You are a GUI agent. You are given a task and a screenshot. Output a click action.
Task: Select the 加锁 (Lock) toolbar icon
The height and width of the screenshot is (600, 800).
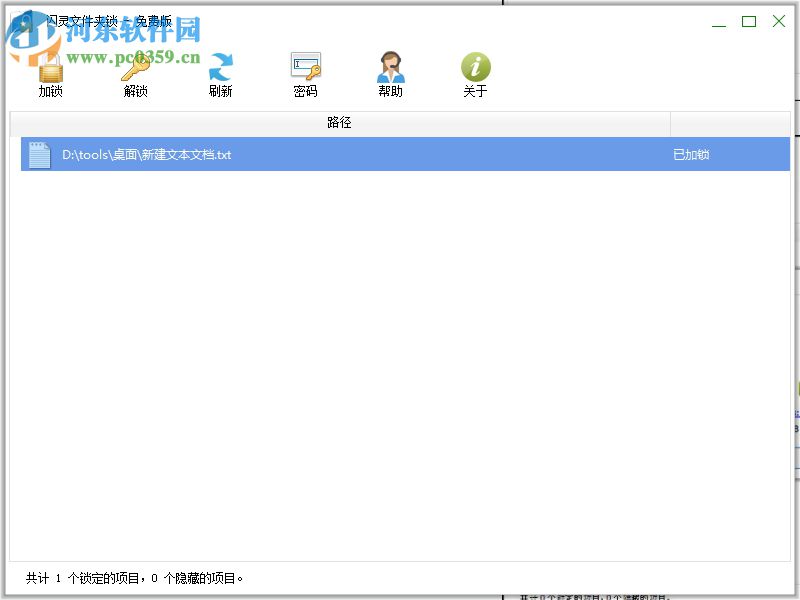pos(50,69)
